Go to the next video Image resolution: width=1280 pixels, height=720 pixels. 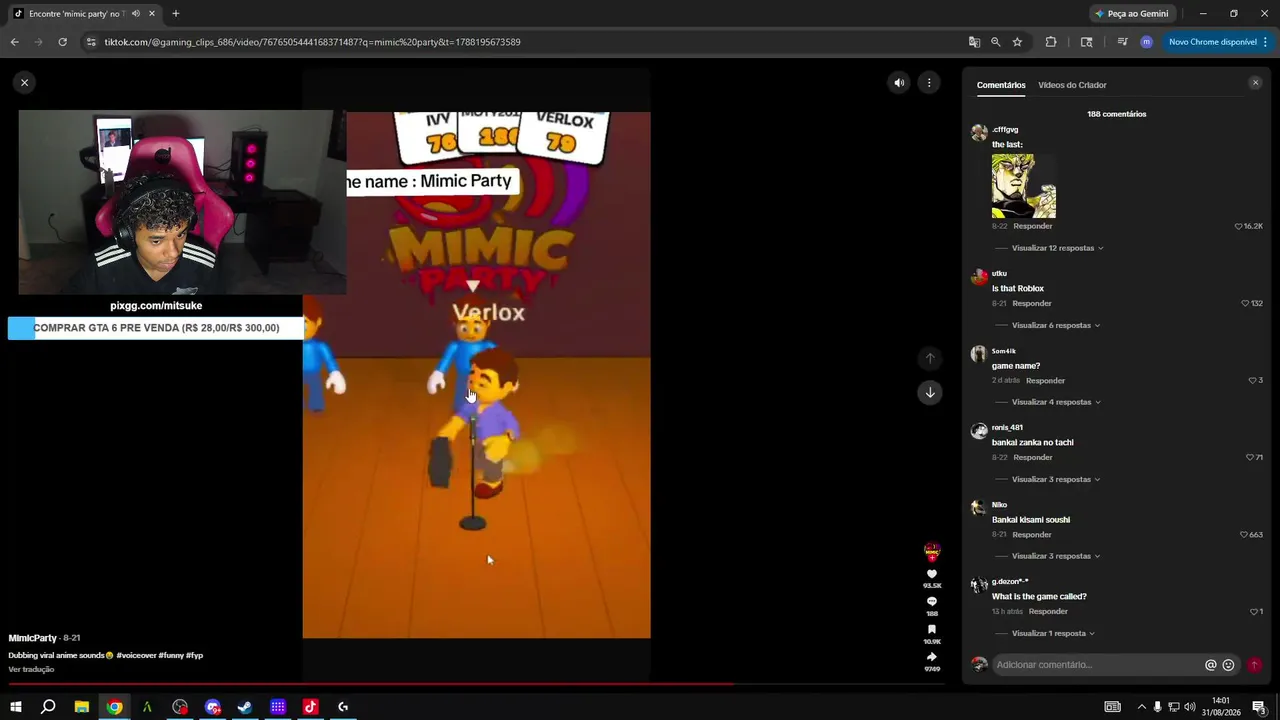(x=930, y=392)
